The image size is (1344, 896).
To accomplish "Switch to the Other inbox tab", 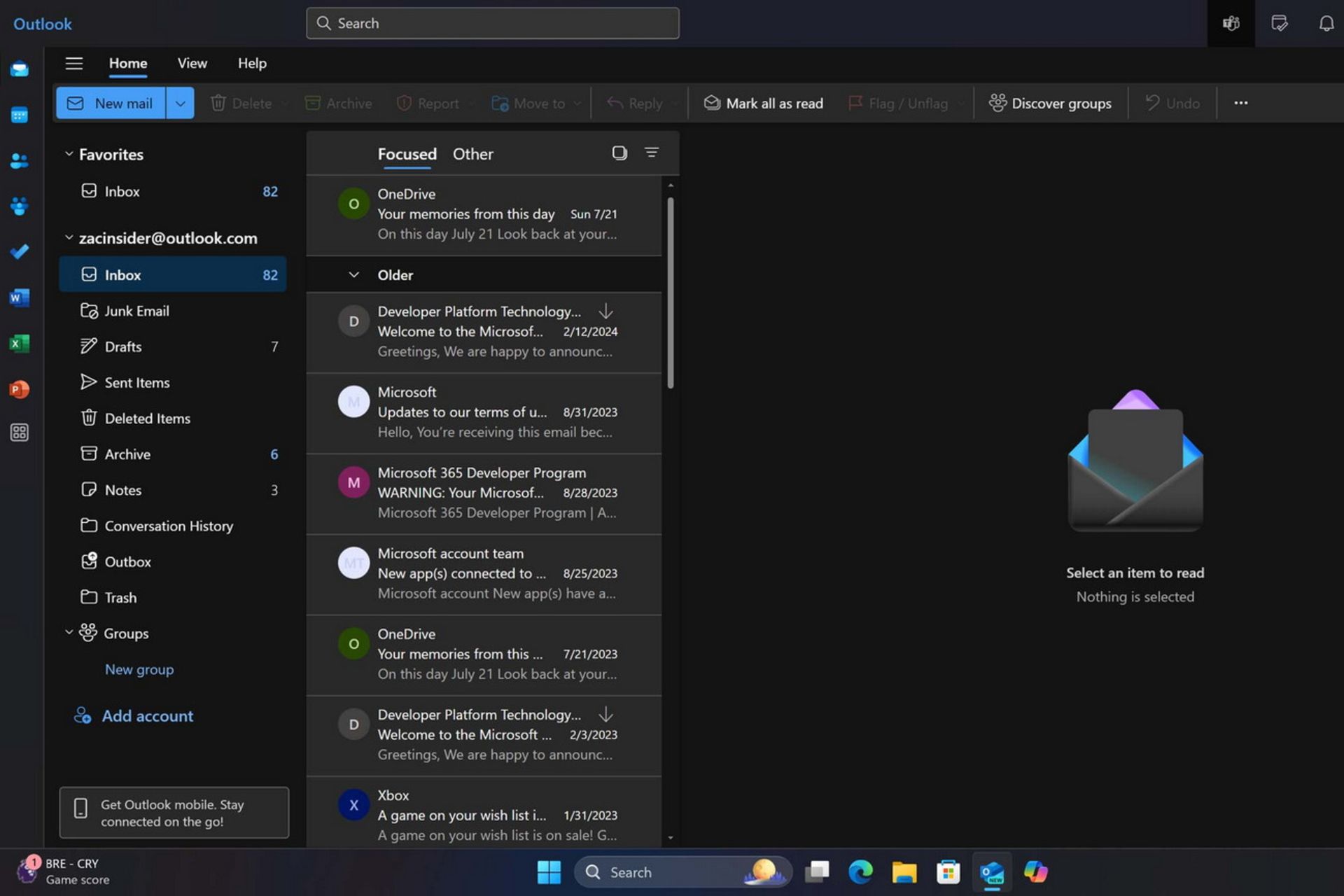I will coord(472,154).
